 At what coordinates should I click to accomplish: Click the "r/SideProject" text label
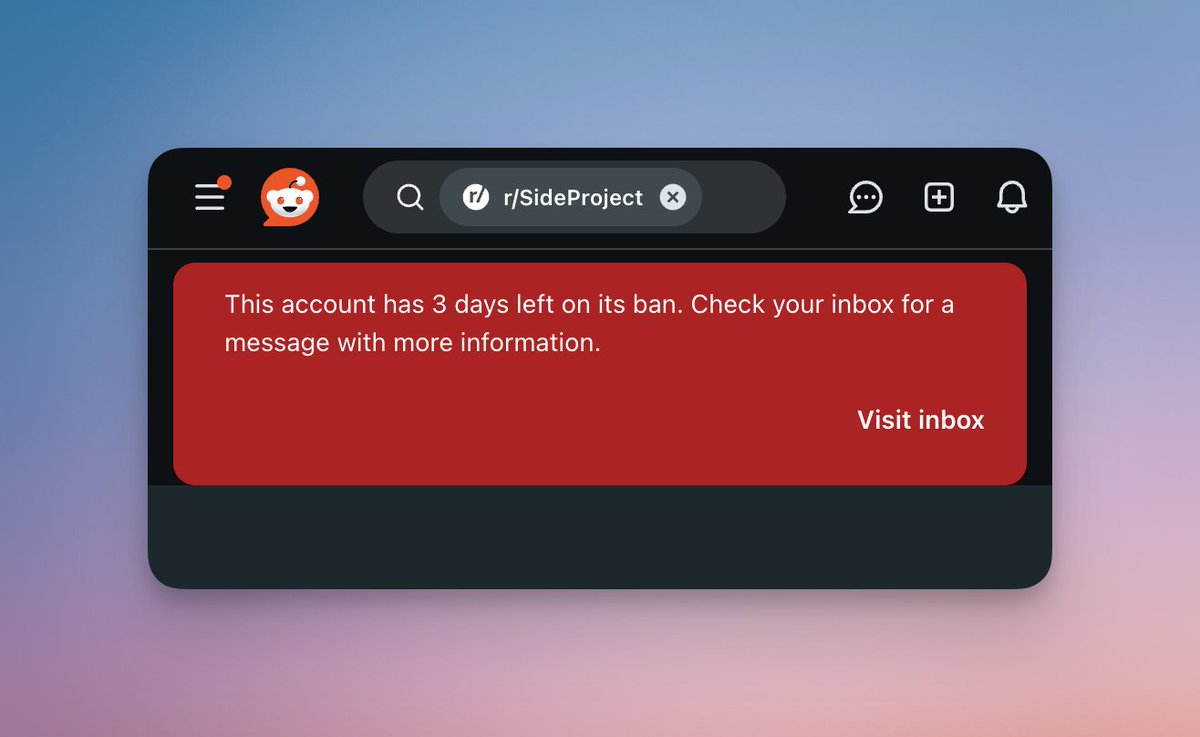(573, 197)
